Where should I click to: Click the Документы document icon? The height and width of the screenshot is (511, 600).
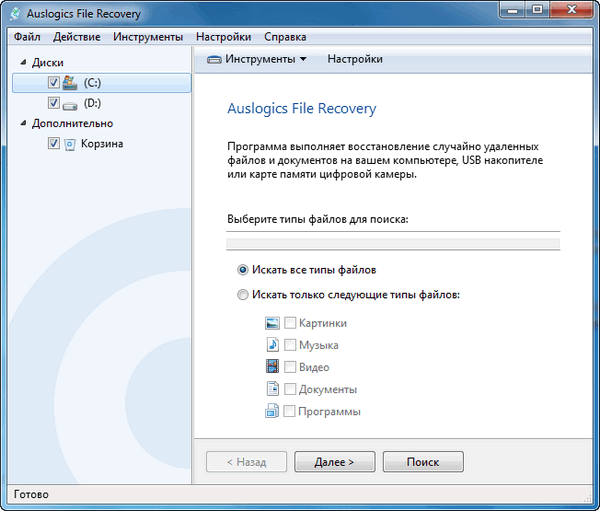click(x=272, y=389)
